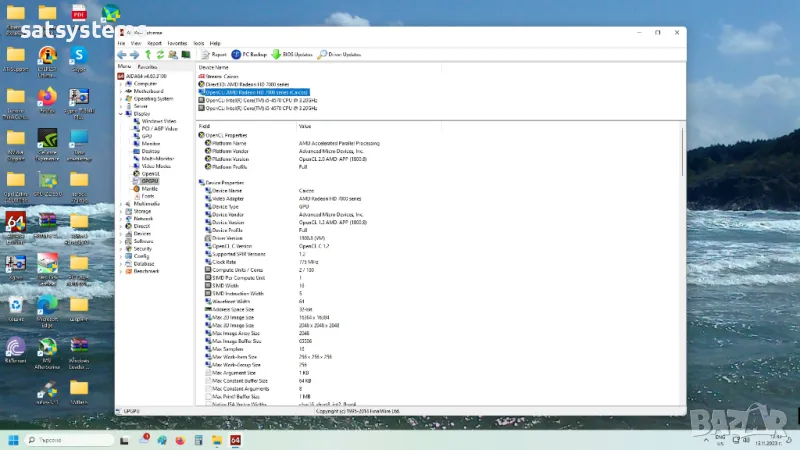
Task: Click the Windows Start button on taskbar
Action: coord(14,439)
